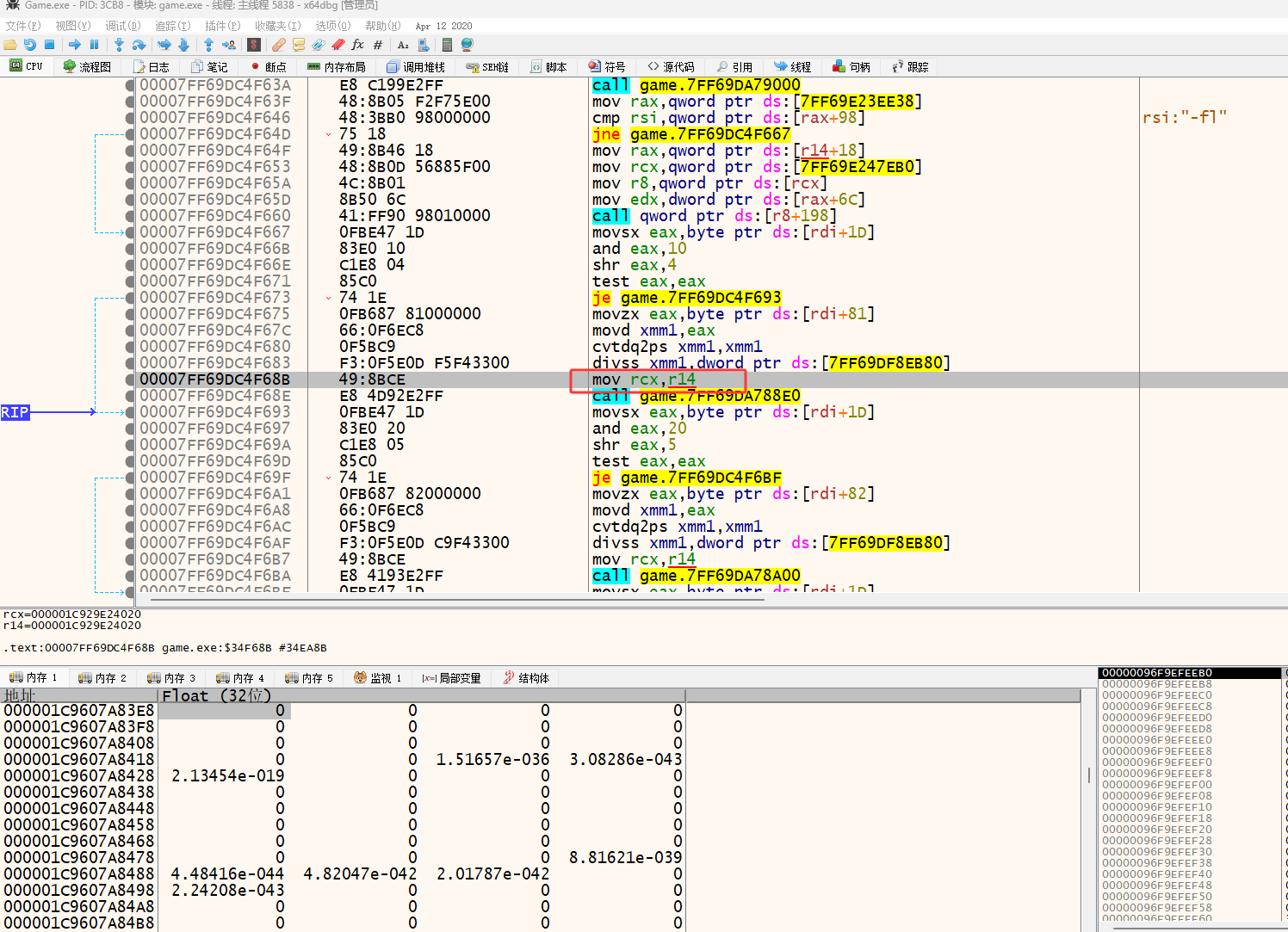Open the 选项 menu
Image resolution: width=1288 pixels, height=932 pixels.
pos(333,26)
